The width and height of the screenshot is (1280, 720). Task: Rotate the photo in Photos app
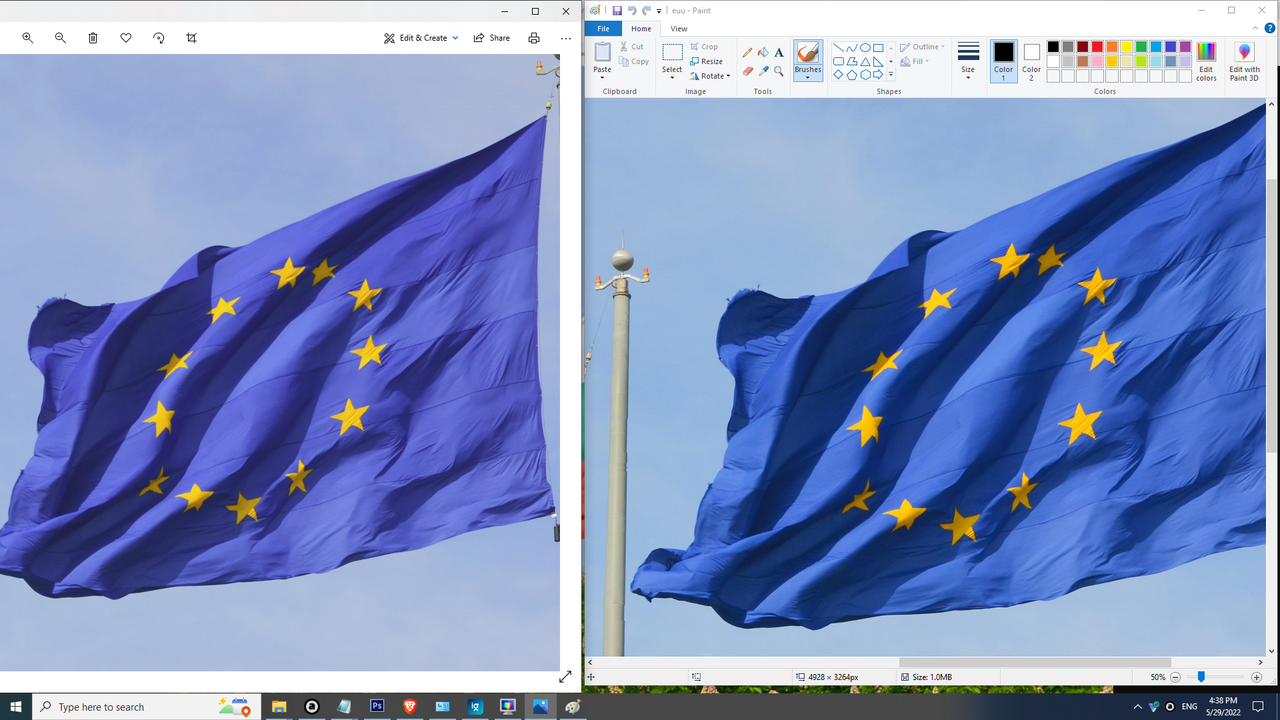coord(158,38)
